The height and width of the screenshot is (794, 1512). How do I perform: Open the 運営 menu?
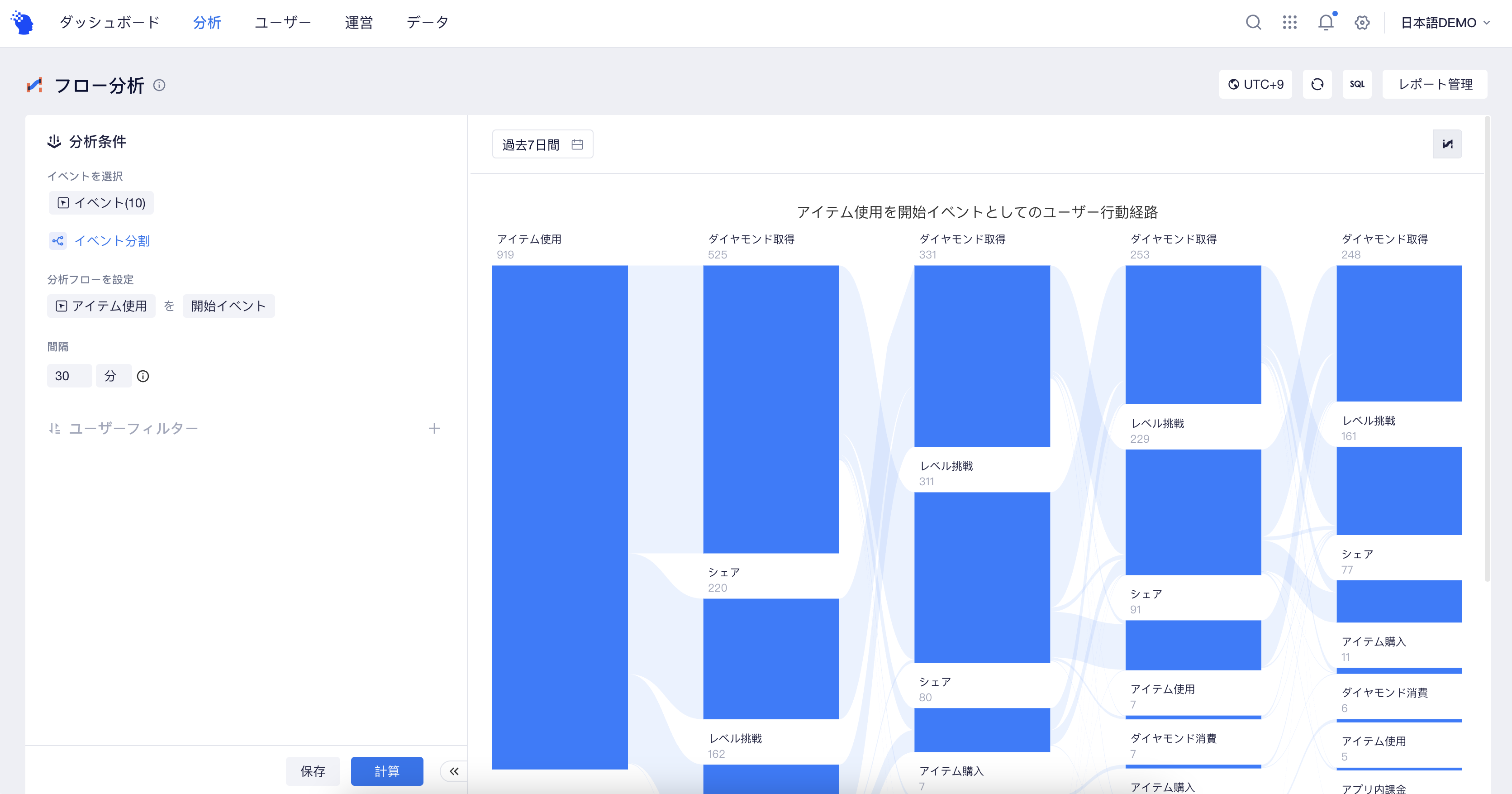pos(359,22)
